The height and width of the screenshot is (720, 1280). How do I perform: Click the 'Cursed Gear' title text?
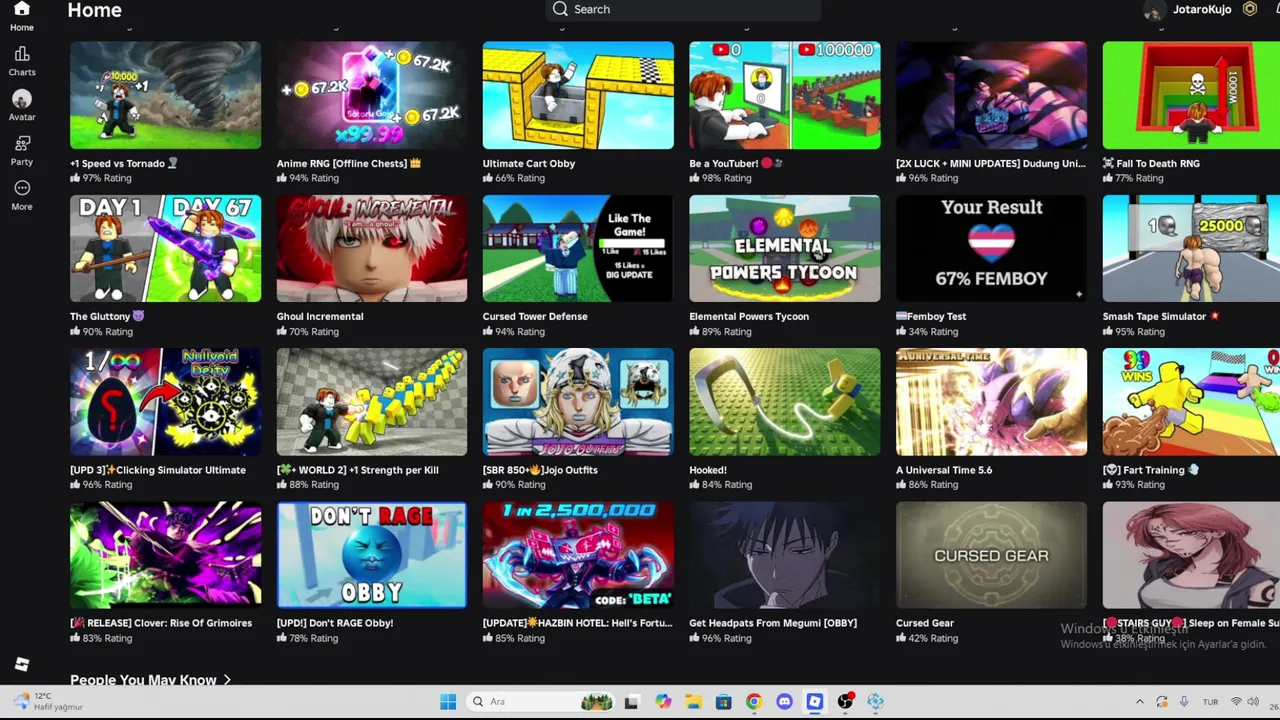925,623
